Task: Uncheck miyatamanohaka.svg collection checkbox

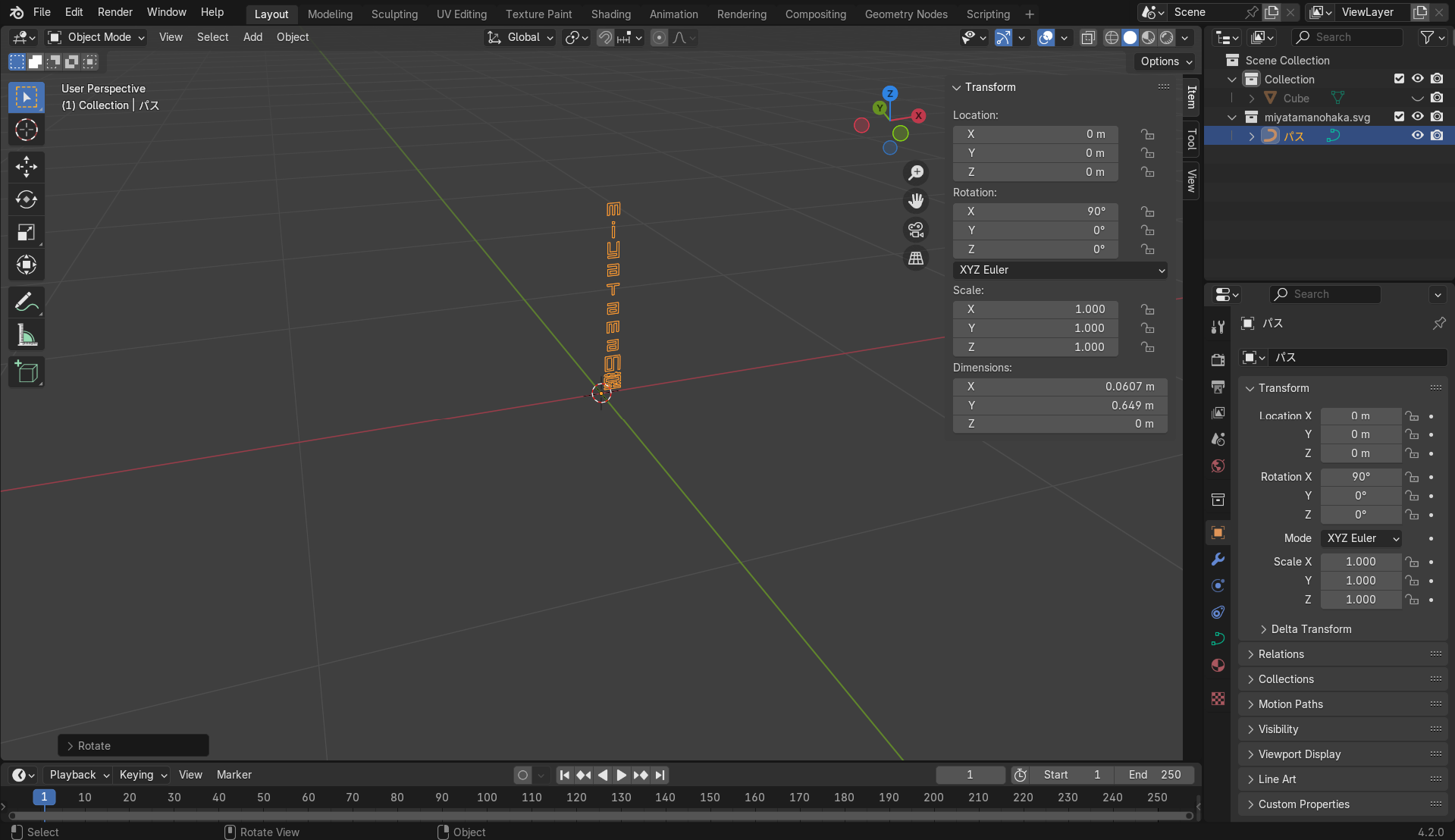Action: tap(1399, 117)
